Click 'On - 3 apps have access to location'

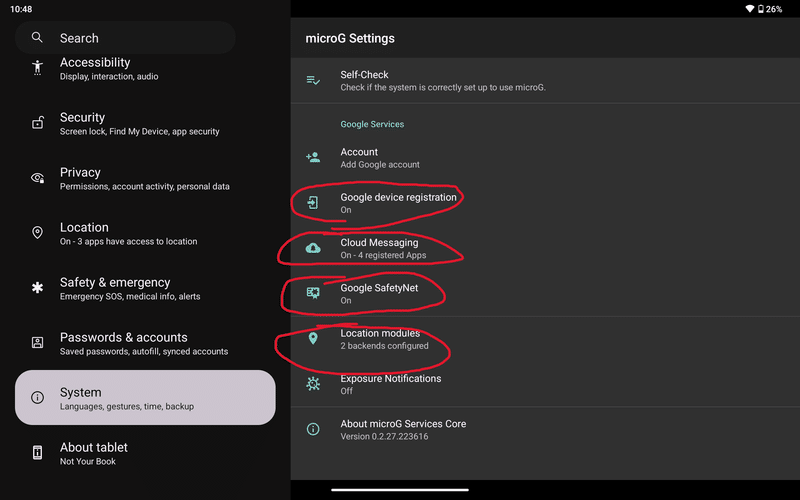click(129, 241)
